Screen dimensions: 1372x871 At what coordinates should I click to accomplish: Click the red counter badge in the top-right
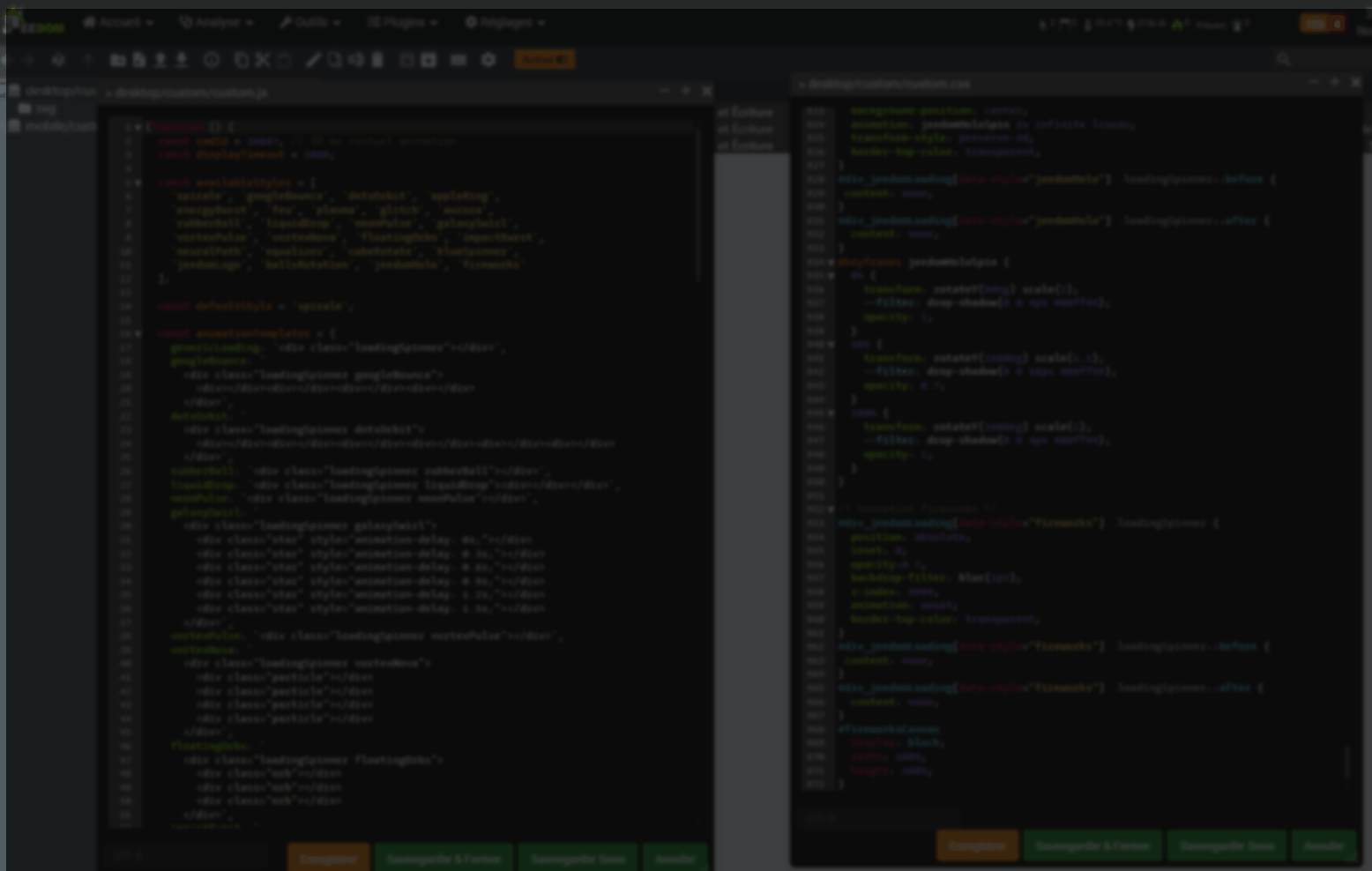1338,24
